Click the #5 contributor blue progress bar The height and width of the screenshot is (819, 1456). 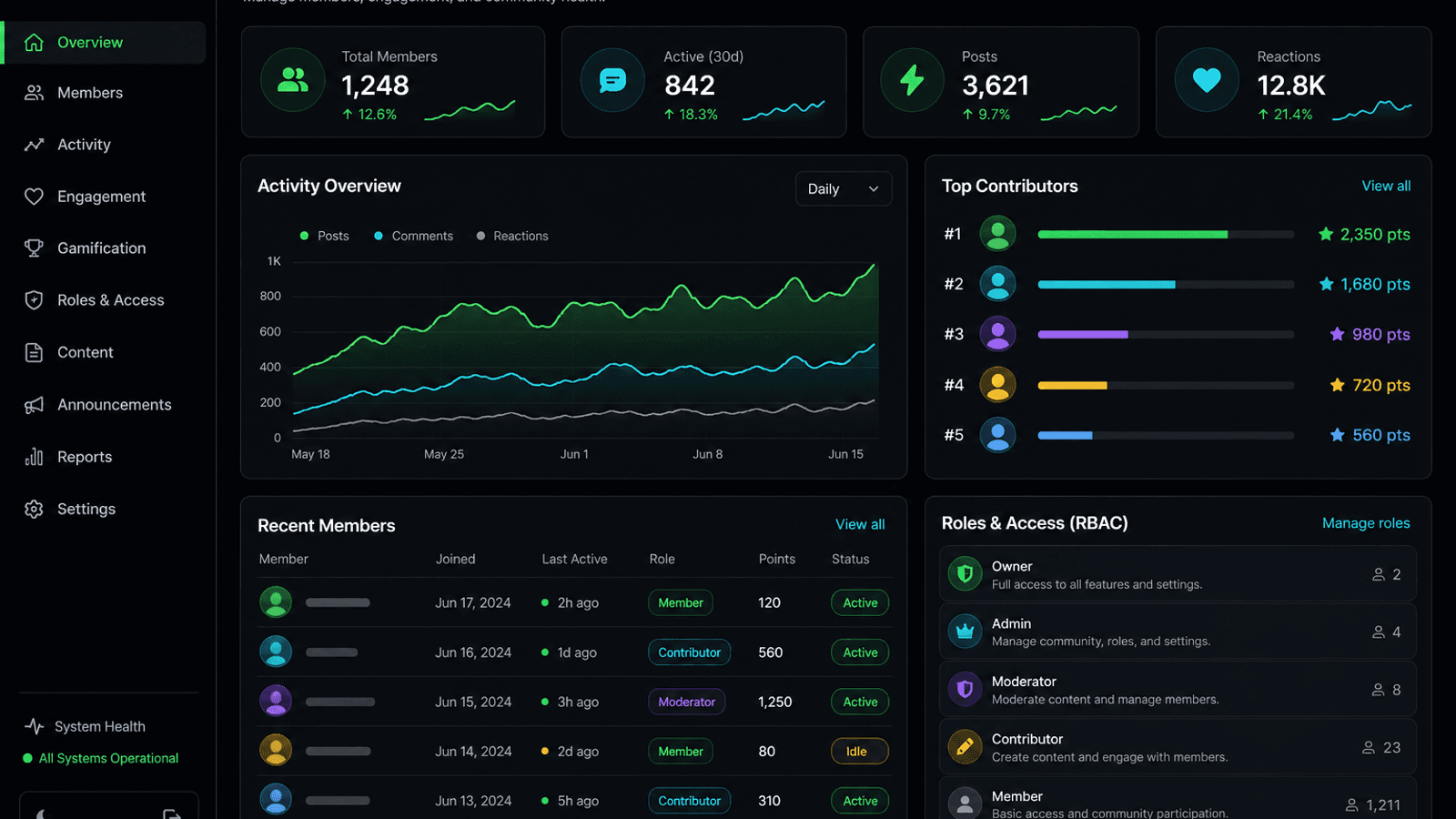pyautogui.click(x=1065, y=436)
